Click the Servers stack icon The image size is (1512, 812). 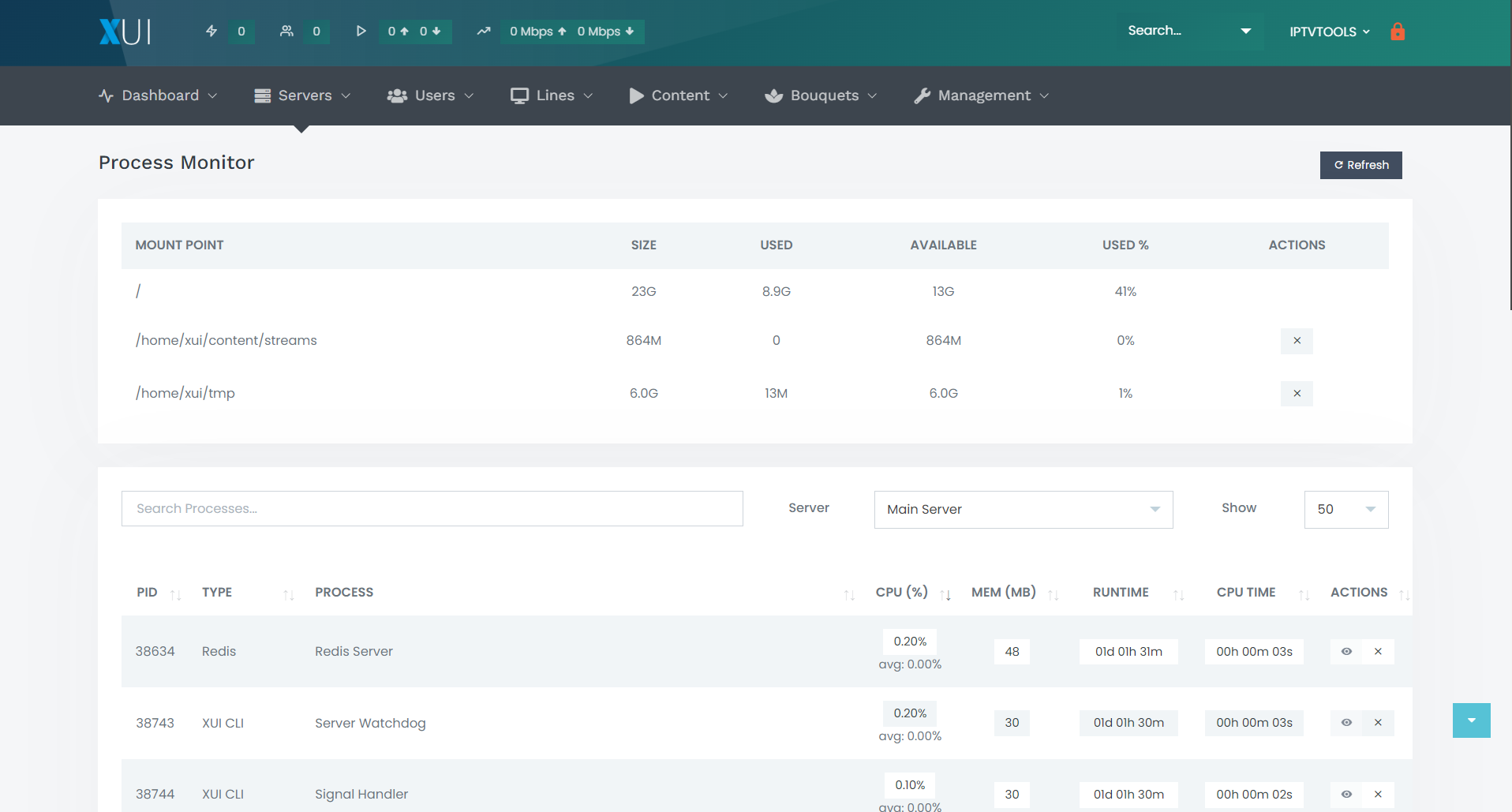[263, 95]
